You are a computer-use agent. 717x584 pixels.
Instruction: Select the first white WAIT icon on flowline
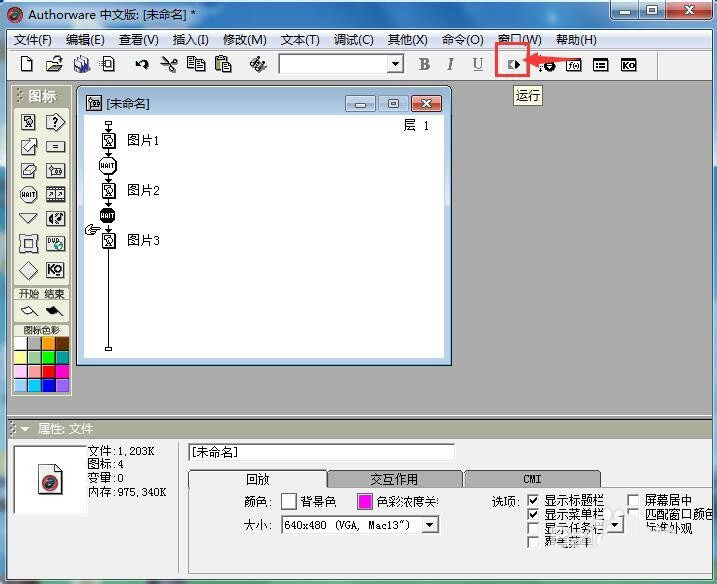[x=108, y=166]
